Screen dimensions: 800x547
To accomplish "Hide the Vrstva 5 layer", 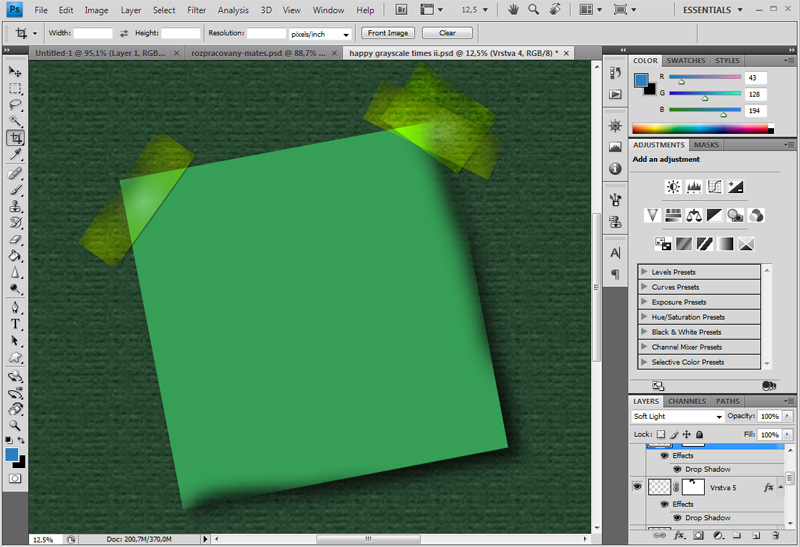I will 636,487.
